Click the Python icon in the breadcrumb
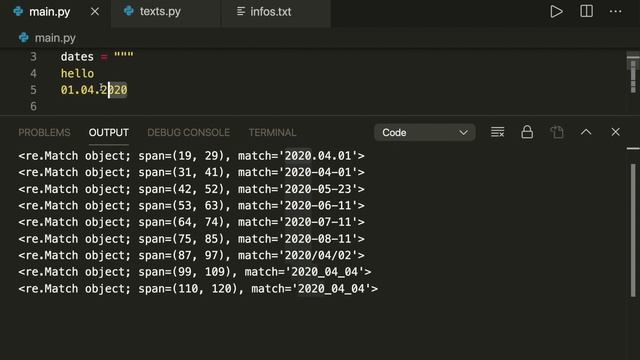Viewport: 640px width, 360px height. point(24,38)
